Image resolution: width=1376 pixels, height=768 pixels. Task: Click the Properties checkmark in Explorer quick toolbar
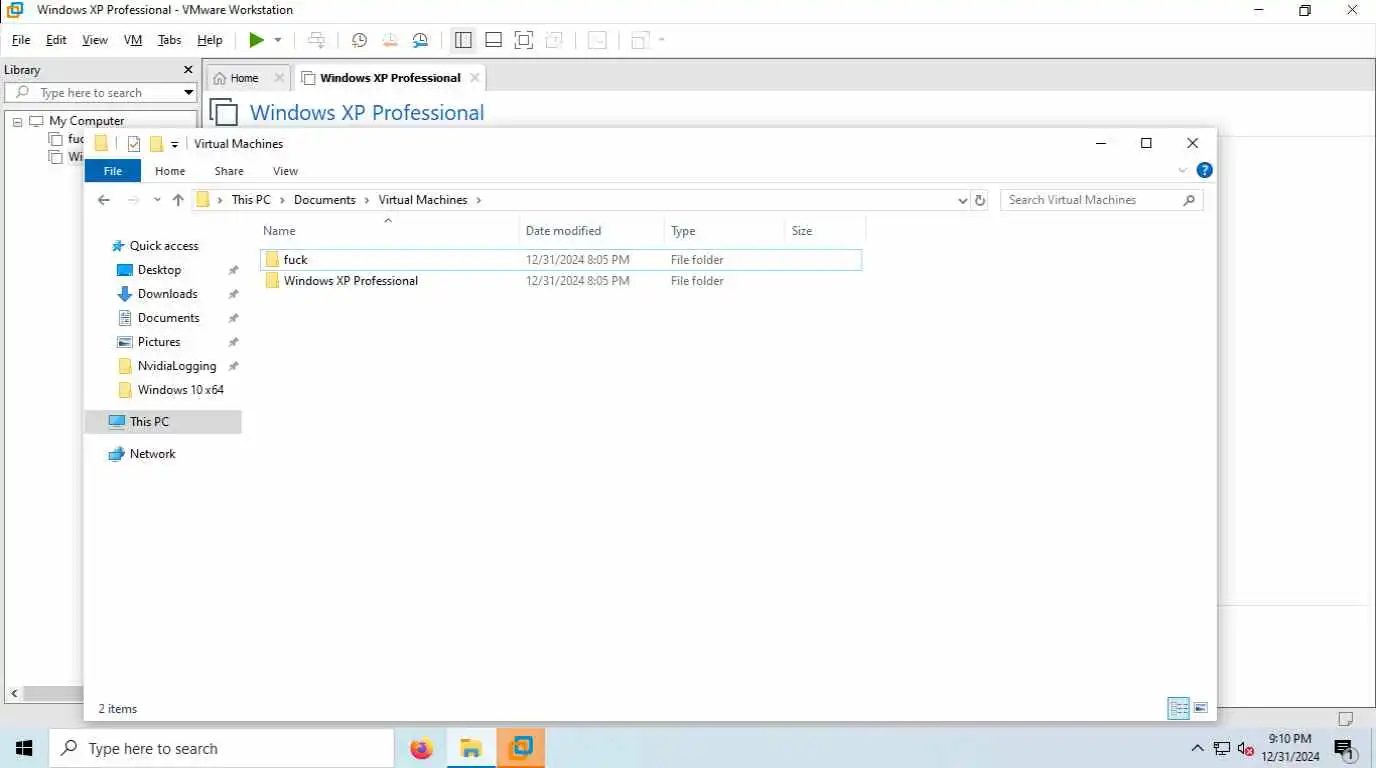[134, 144]
